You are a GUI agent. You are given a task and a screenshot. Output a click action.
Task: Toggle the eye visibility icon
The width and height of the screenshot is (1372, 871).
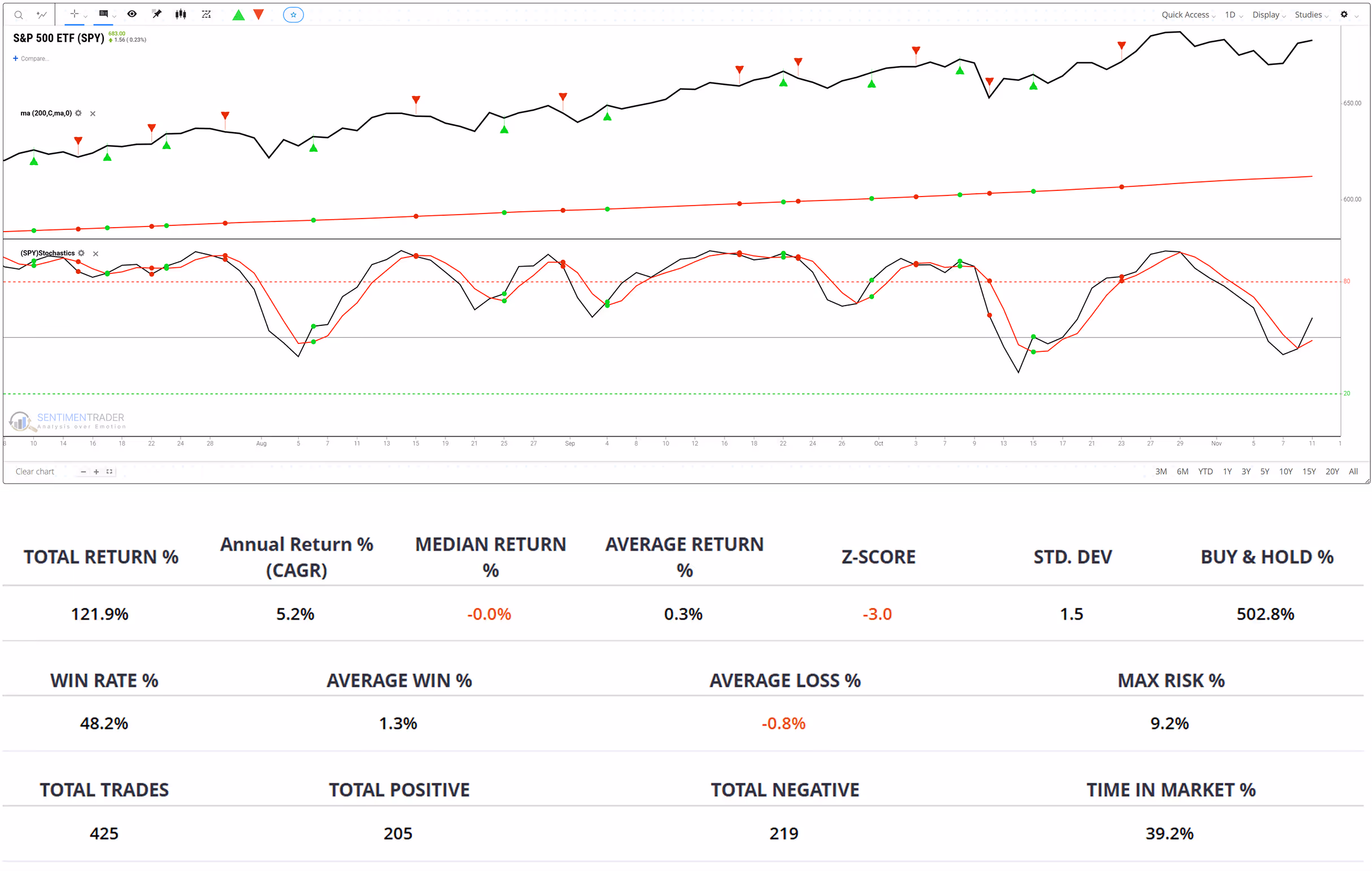pyautogui.click(x=132, y=14)
